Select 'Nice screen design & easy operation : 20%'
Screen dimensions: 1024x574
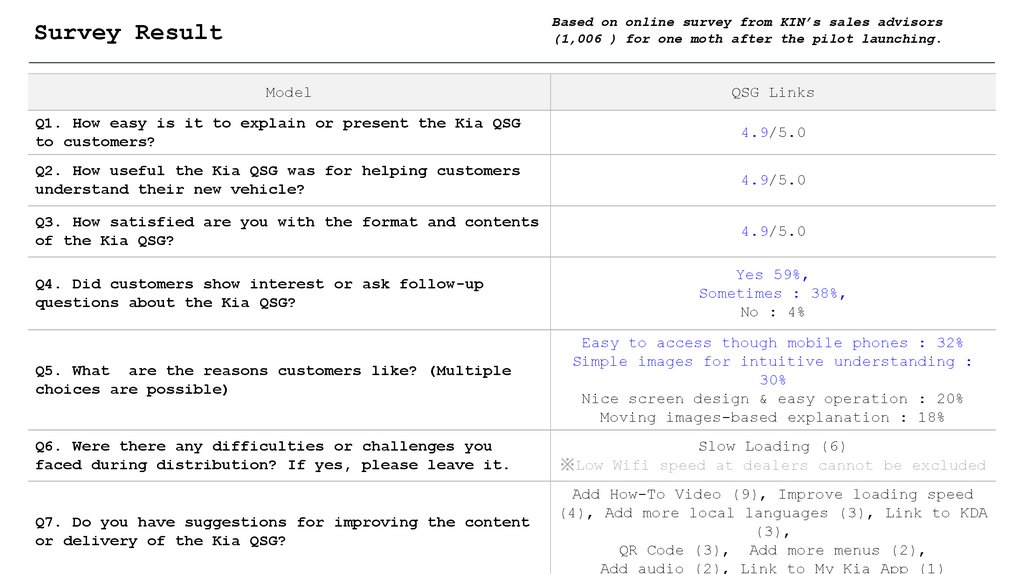772,399
